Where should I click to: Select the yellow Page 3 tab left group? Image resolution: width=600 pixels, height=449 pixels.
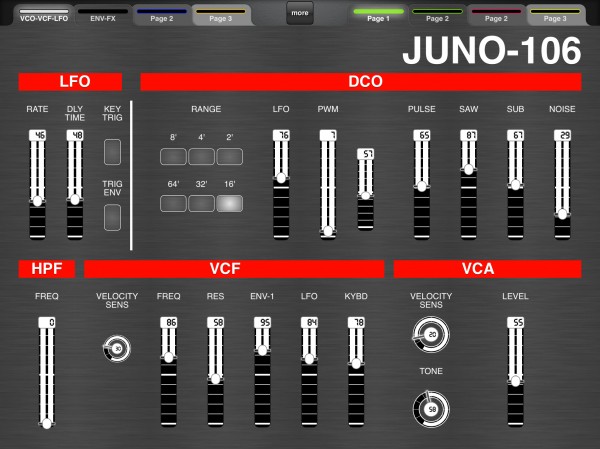[221, 15]
